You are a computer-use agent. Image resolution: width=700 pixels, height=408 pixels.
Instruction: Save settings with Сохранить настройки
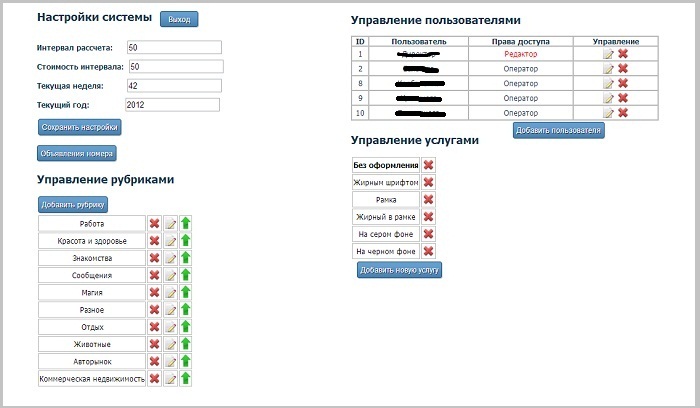pos(79,127)
